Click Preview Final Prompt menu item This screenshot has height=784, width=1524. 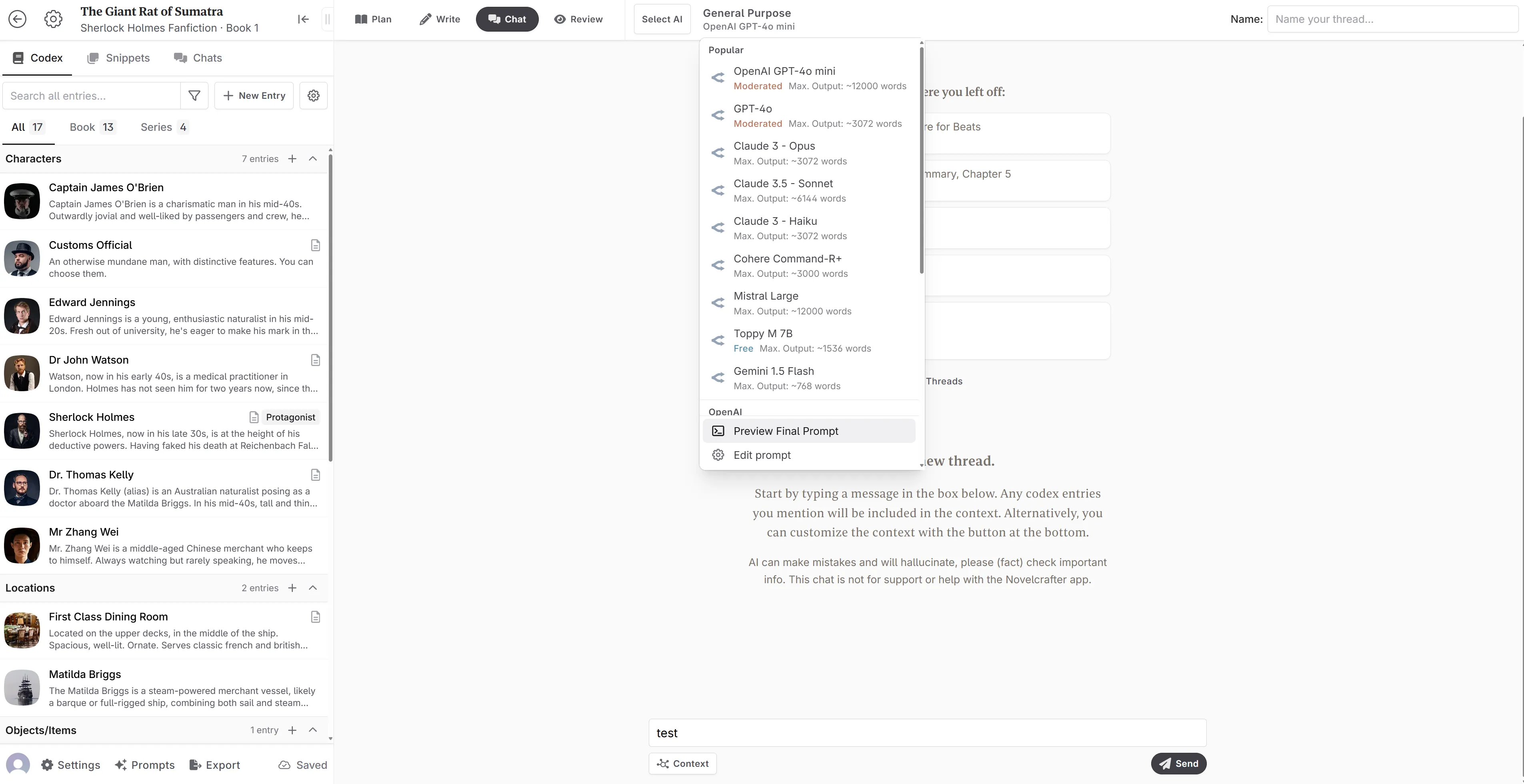tap(809, 431)
